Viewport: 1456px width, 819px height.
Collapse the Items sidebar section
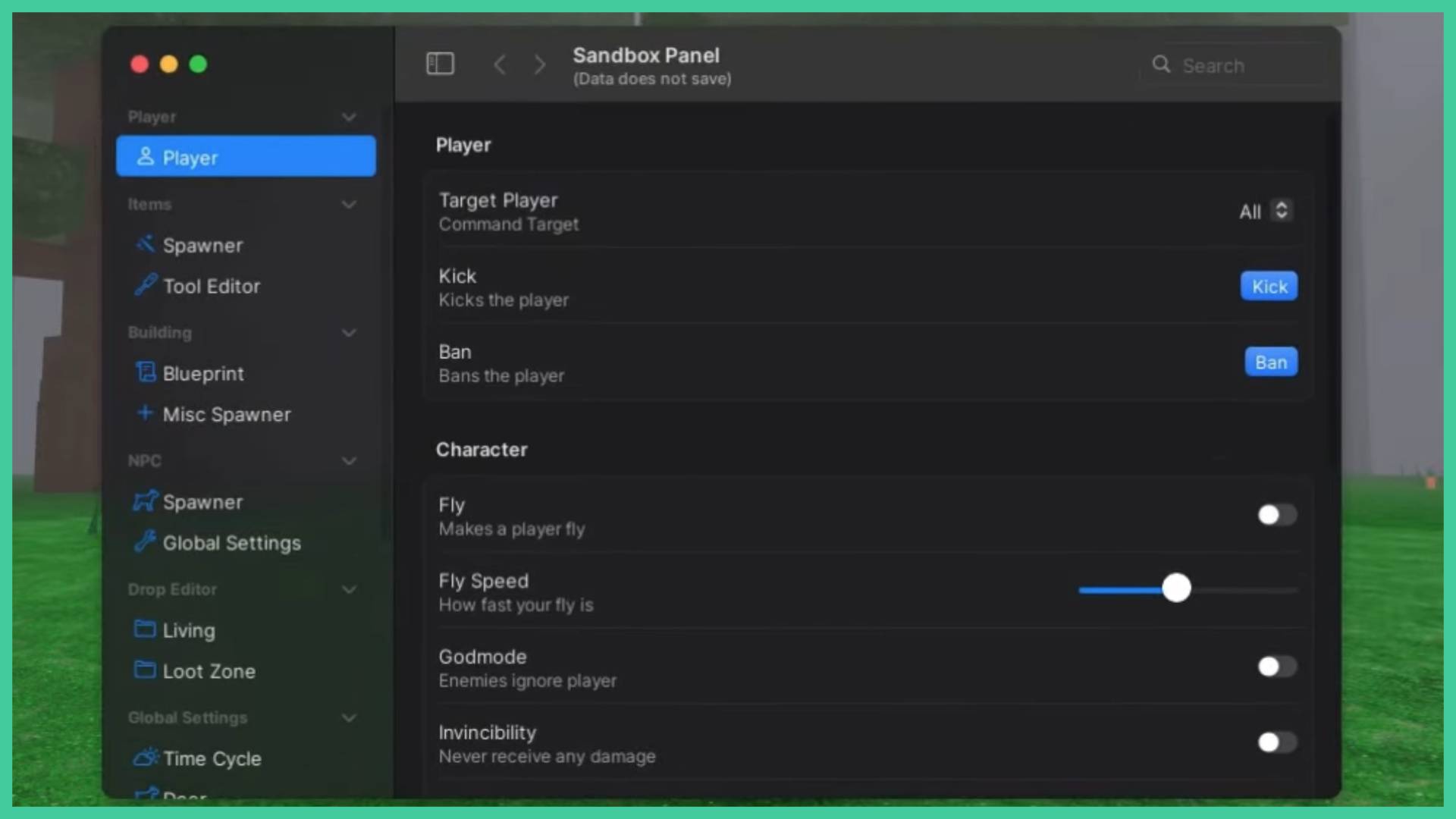pos(349,204)
